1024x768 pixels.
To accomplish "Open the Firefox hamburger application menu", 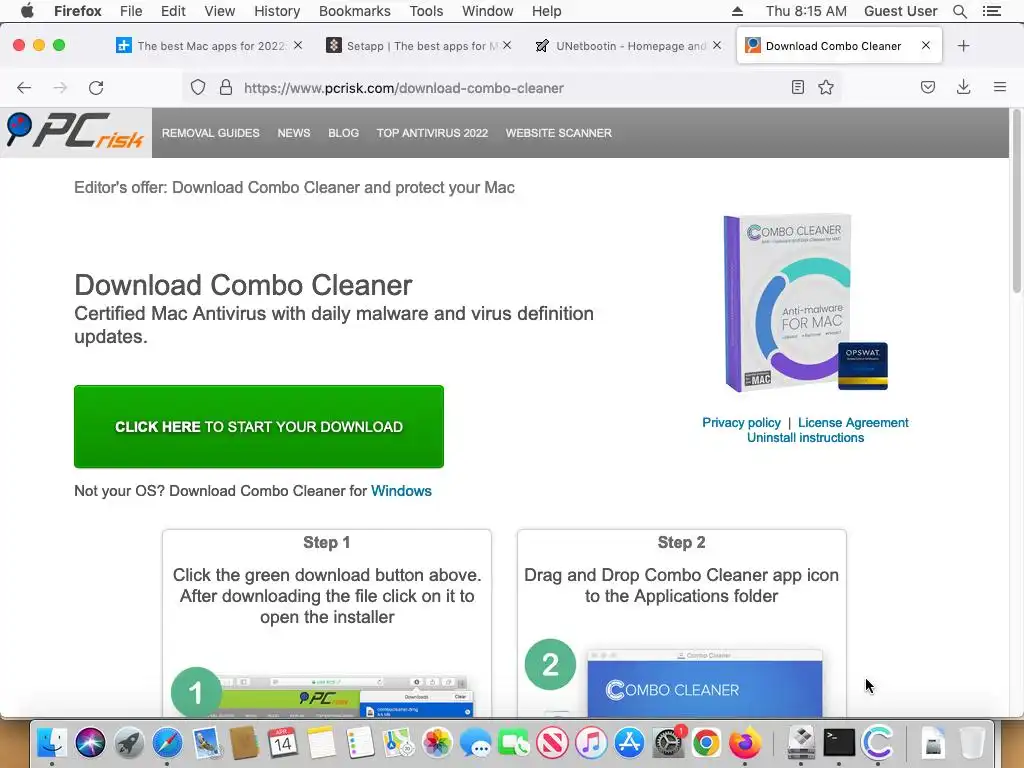I will (x=1000, y=87).
